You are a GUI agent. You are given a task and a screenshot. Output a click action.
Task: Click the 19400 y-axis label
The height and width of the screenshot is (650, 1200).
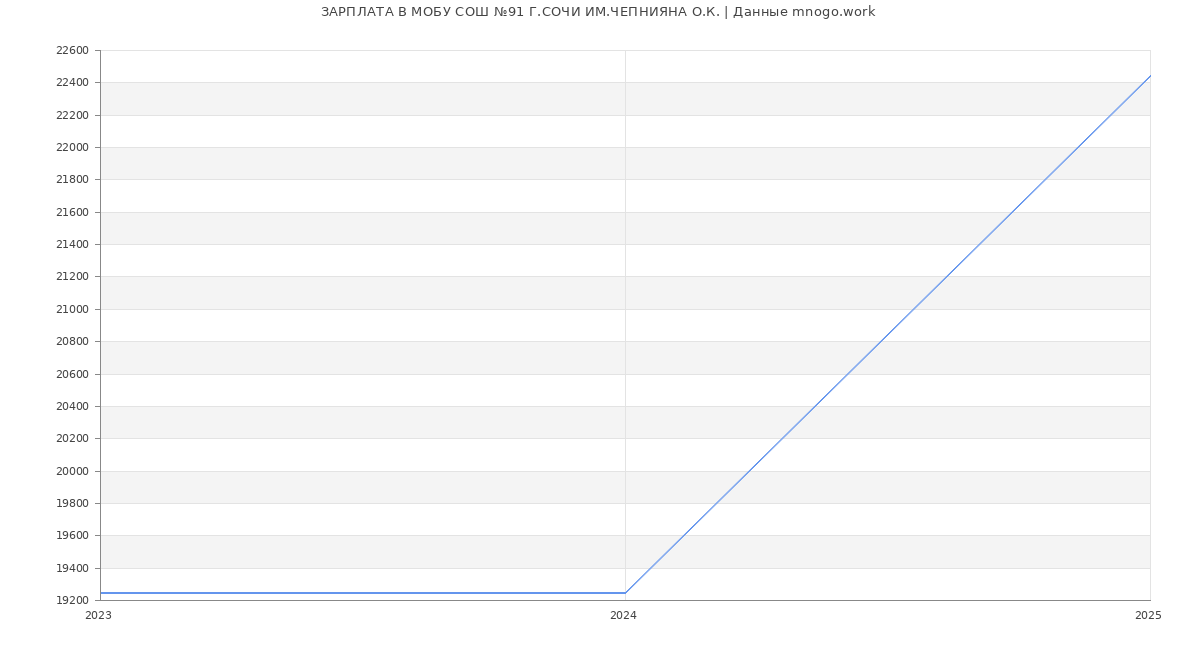[x=72, y=568]
